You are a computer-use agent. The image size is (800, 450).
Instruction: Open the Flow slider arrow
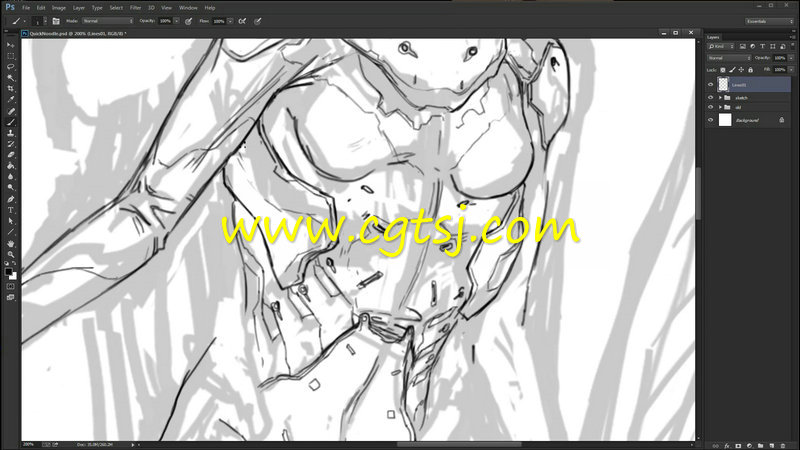click(x=230, y=21)
